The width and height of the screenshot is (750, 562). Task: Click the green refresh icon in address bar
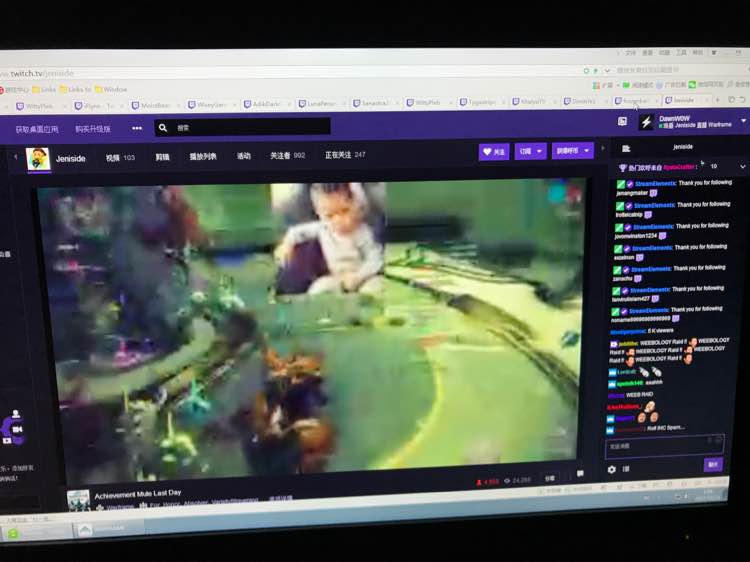click(586, 70)
